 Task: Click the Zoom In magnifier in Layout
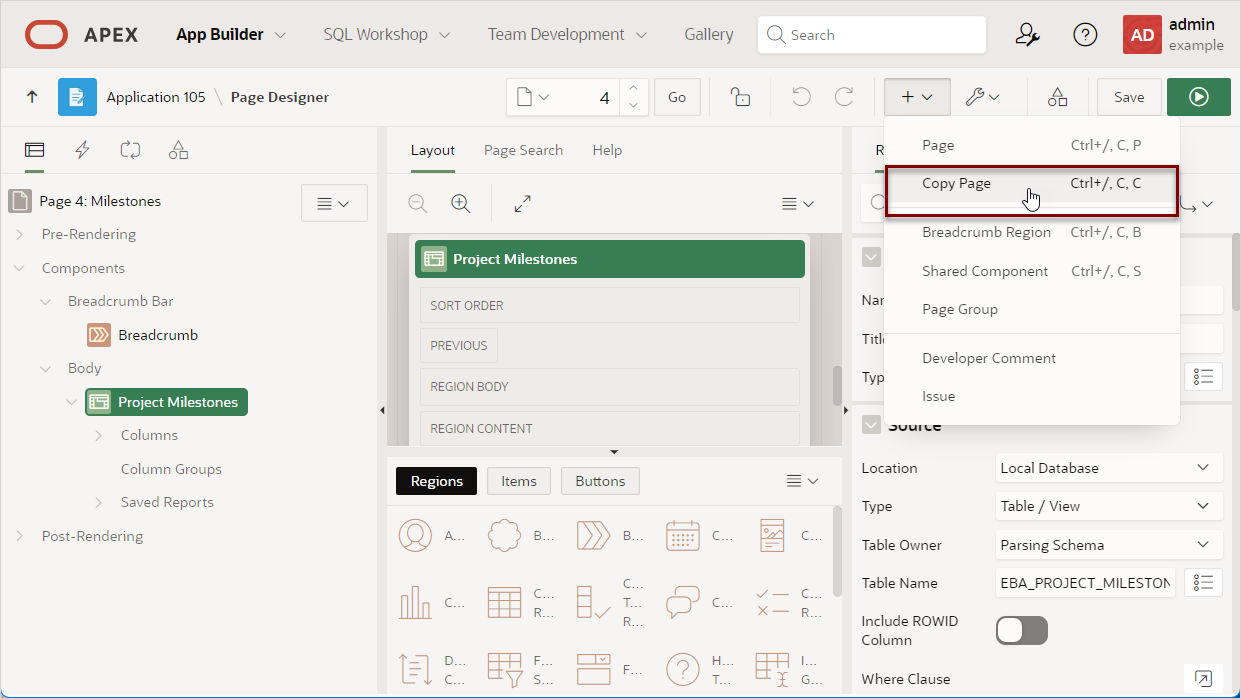pyautogui.click(x=461, y=203)
